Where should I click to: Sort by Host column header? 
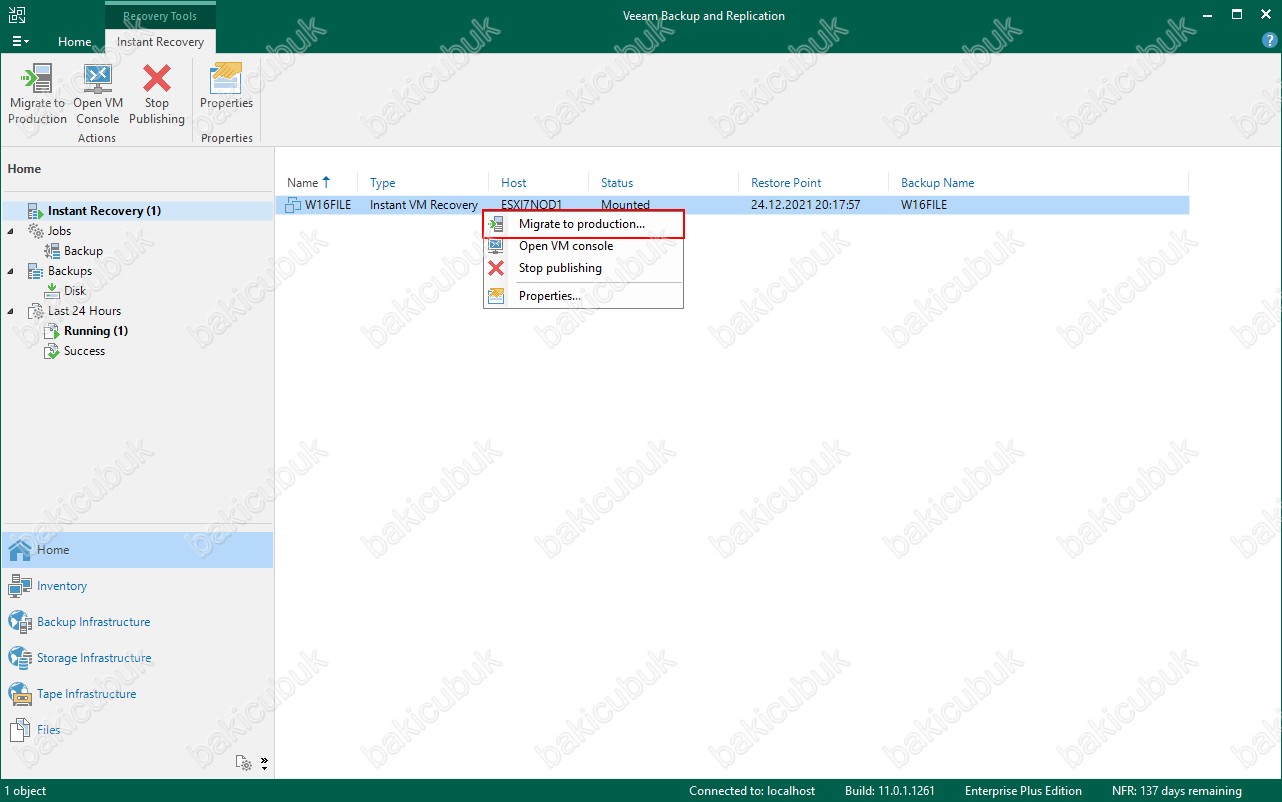[x=514, y=183]
